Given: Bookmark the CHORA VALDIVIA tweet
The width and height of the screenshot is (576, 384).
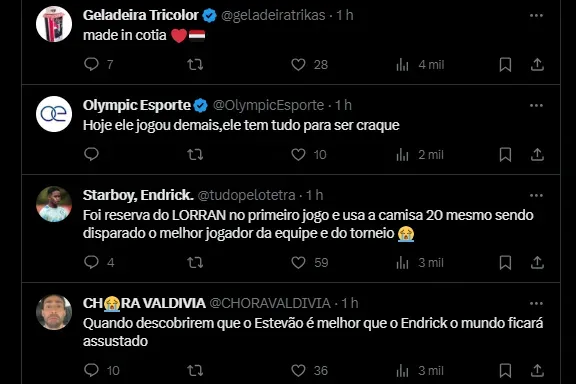Looking at the screenshot, I should click(505, 370).
